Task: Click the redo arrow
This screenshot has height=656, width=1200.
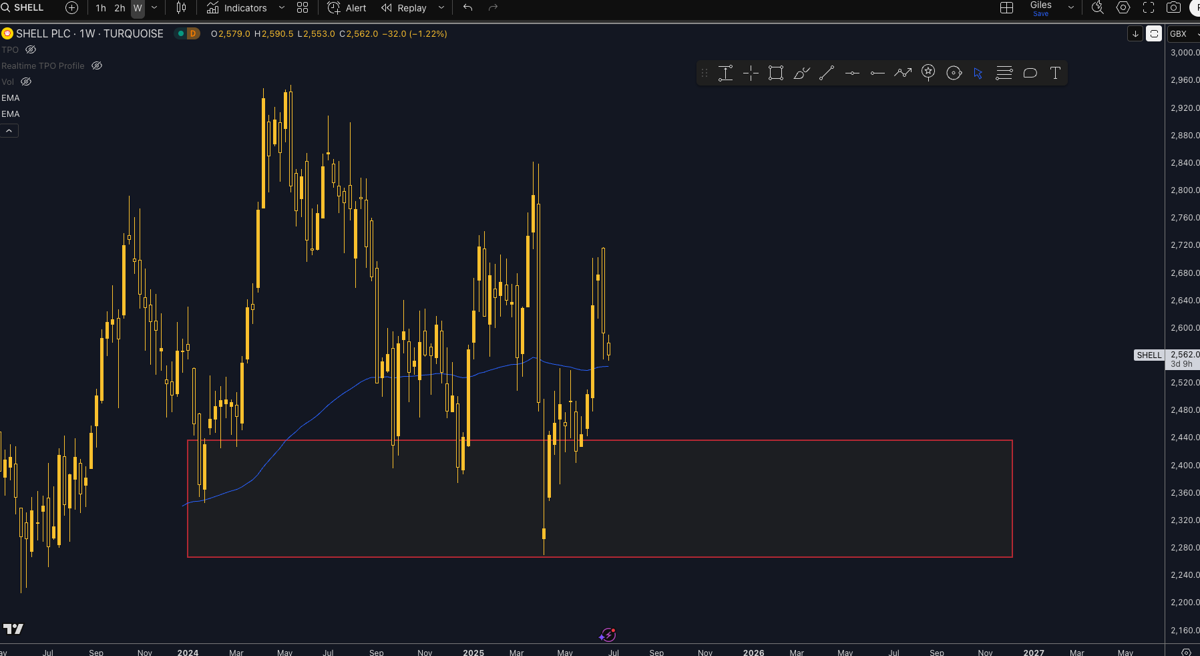Action: click(x=493, y=8)
